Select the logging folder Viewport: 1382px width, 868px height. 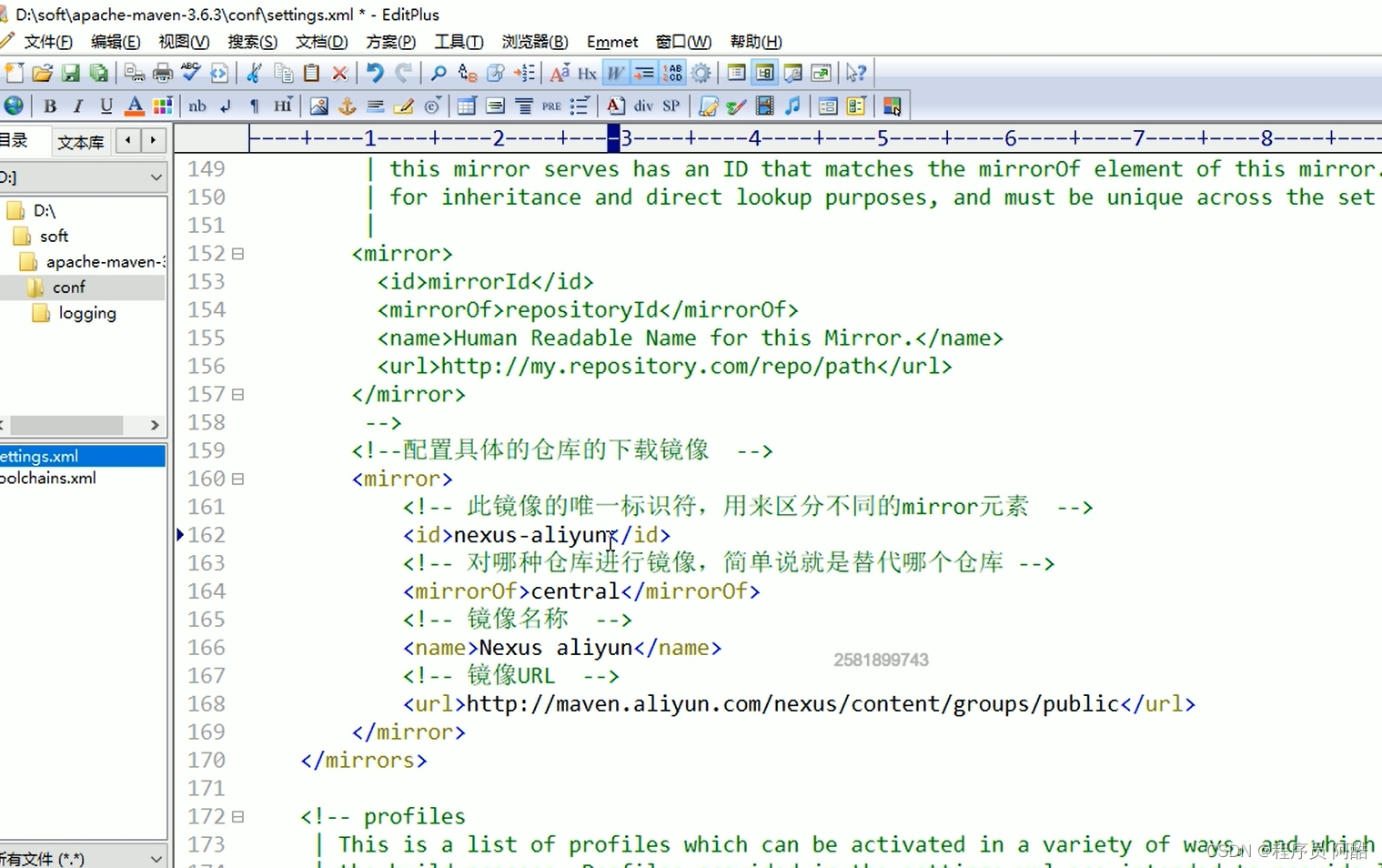(x=87, y=313)
